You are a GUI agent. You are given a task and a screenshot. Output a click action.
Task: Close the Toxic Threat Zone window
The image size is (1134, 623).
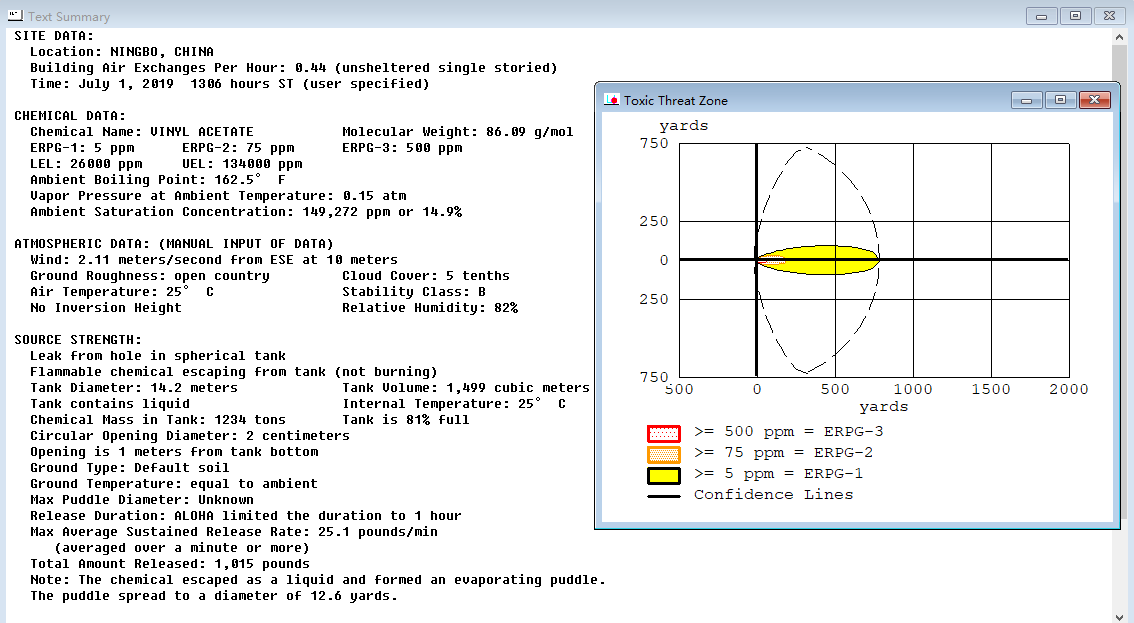click(1094, 100)
